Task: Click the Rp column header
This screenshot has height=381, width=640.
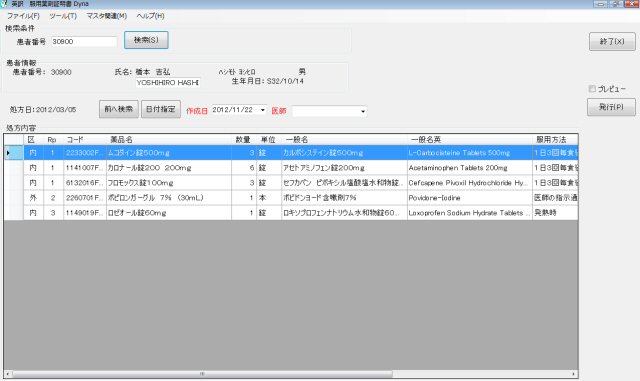Action: click(53, 140)
